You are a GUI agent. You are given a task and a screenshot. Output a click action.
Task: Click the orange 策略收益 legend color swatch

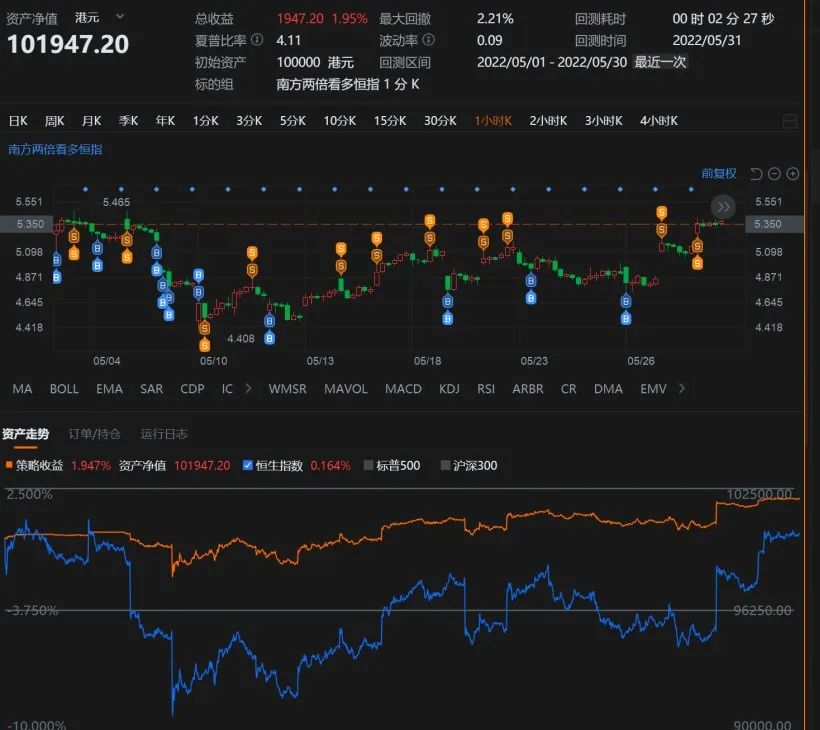coord(12,464)
